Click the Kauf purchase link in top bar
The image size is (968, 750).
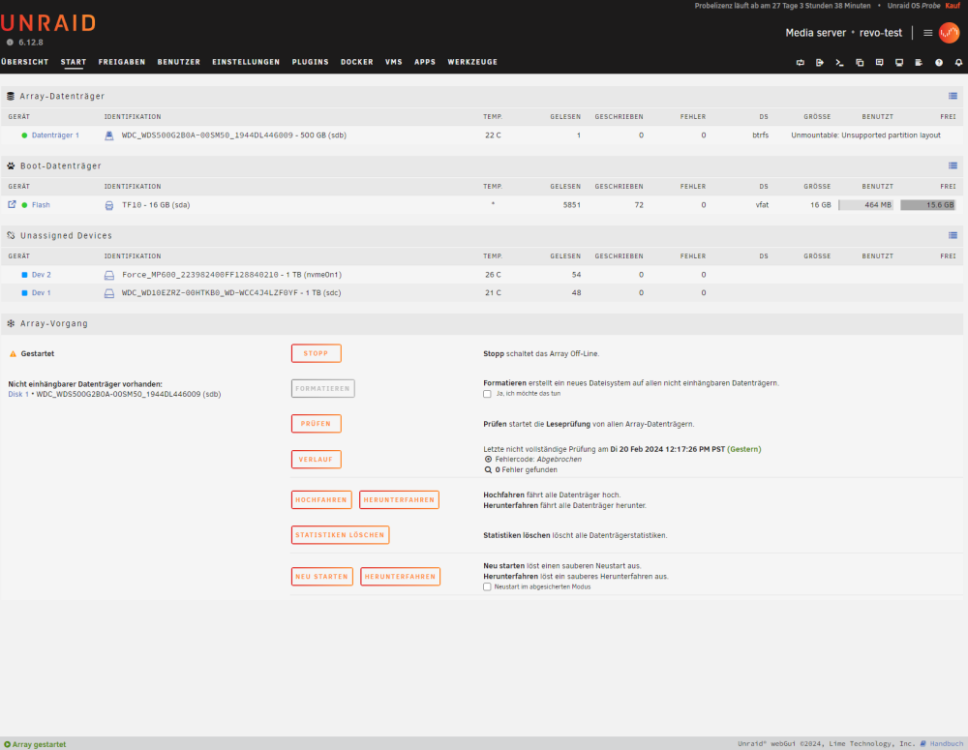(953, 6)
